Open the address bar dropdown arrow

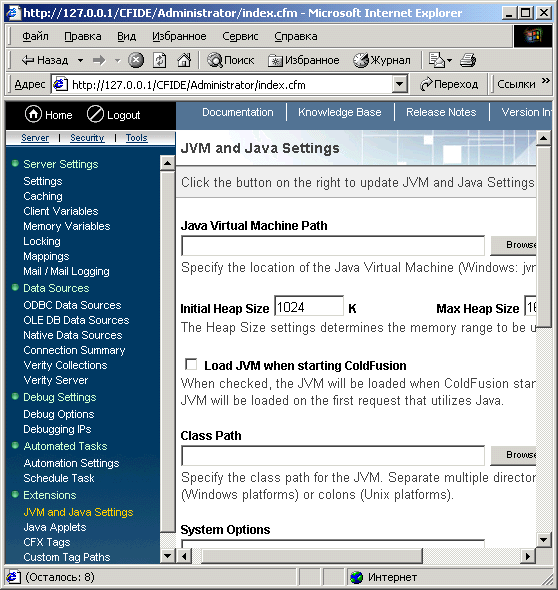400,84
